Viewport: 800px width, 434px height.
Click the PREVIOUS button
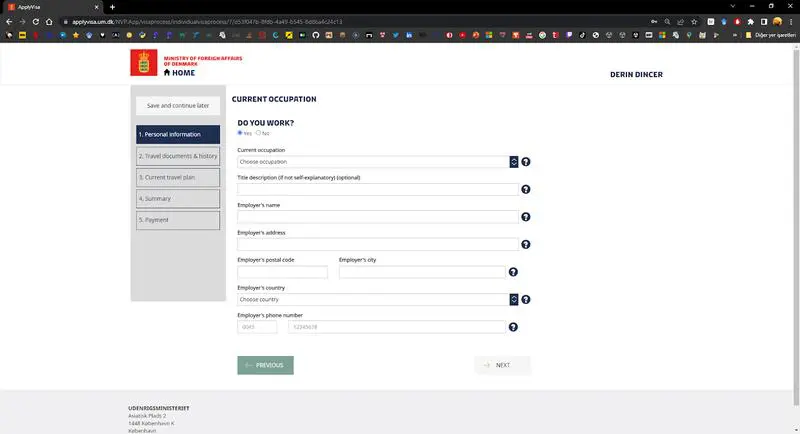(265, 365)
